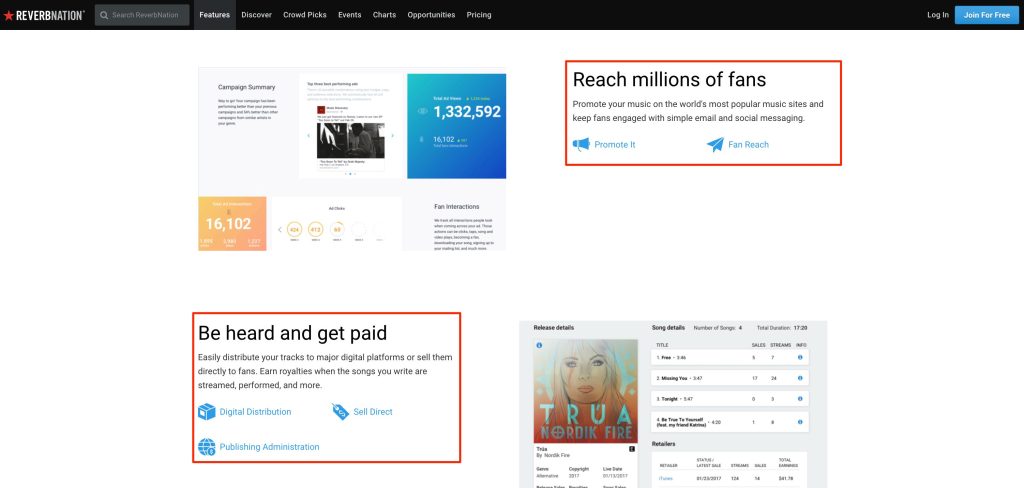Image resolution: width=1024 pixels, height=488 pixels.
Task: Open the Features menu
Action: 214,15
